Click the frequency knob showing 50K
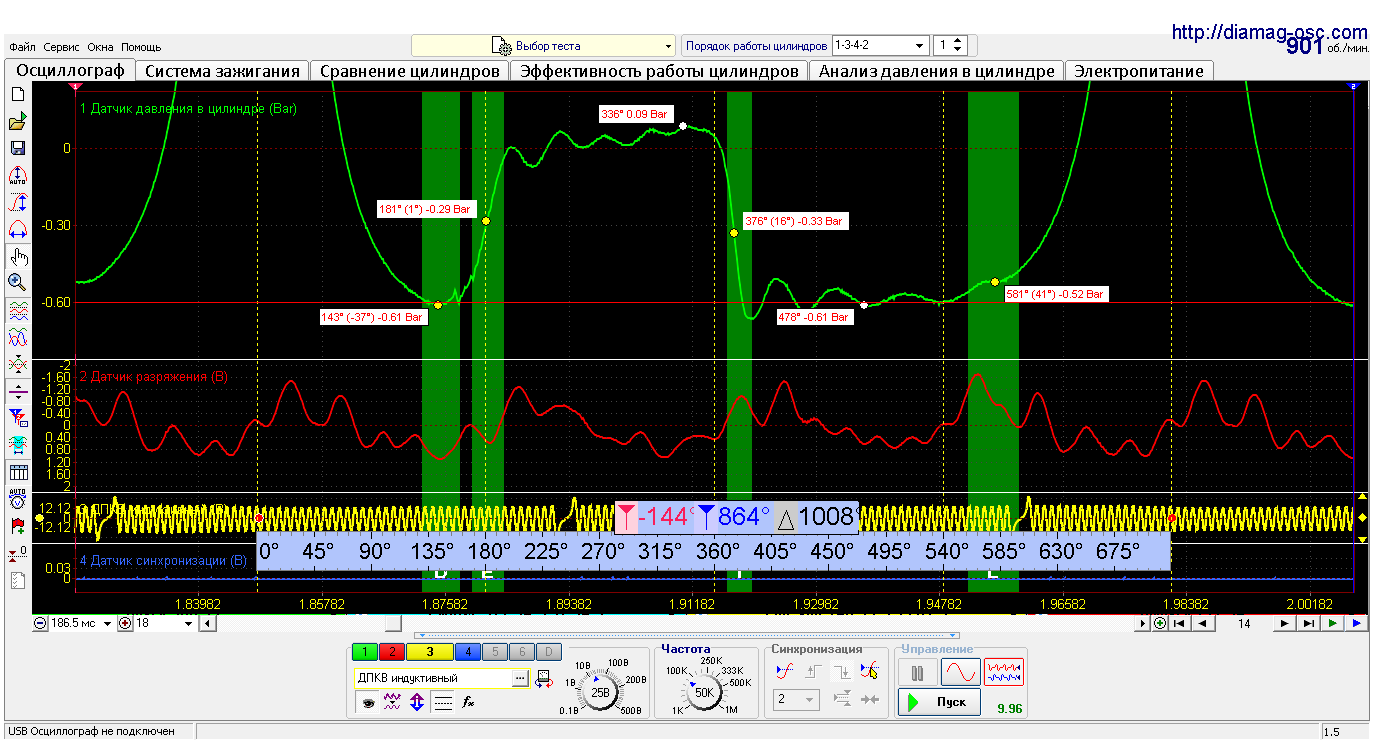 [704, 692]
